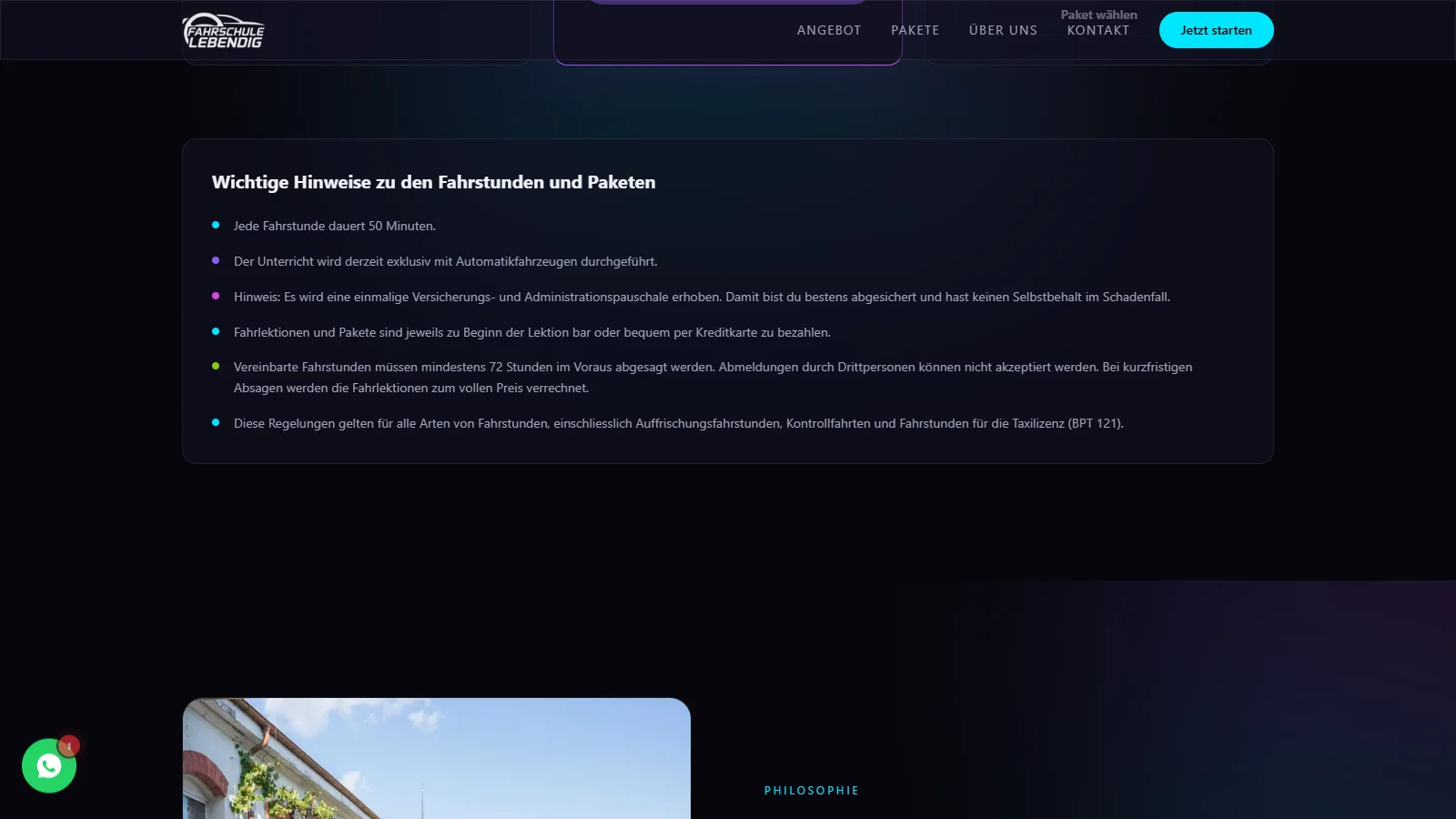Navigate to Kontakt
This screenshot has height=819, width=1456.
pos(1098,30)
